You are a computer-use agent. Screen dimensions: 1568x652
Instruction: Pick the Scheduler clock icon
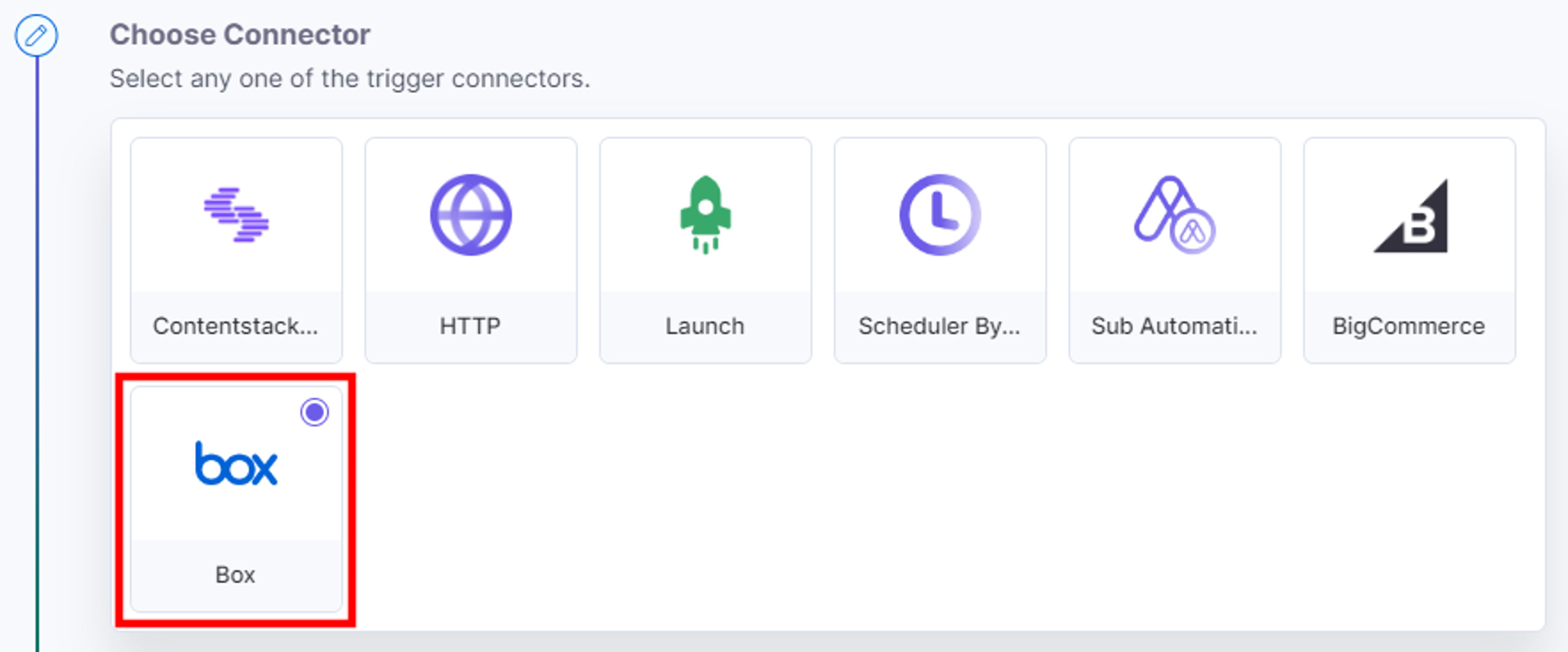pyautogui.click(x=940, y=215)
